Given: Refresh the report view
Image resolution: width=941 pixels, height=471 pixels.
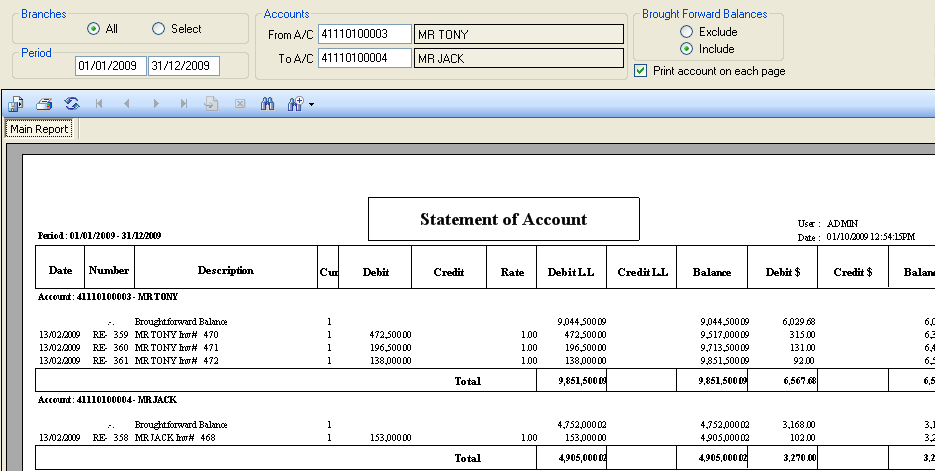Looking at the screenshot, I should coord(72,103).
